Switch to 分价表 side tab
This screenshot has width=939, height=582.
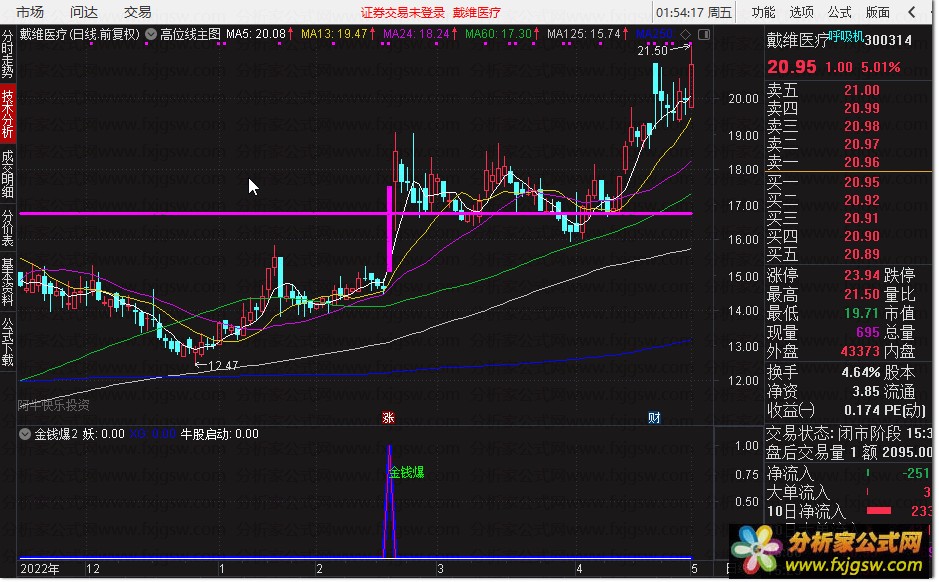point(7,228)
